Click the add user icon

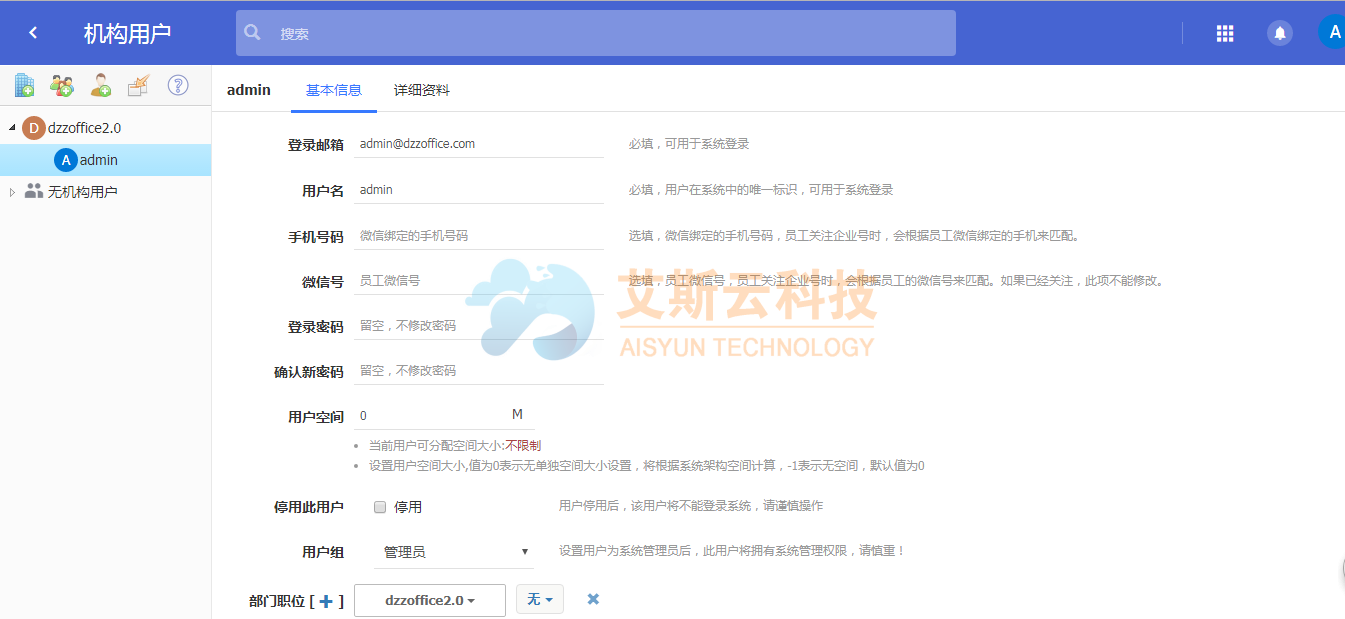[x=101, y=85]
